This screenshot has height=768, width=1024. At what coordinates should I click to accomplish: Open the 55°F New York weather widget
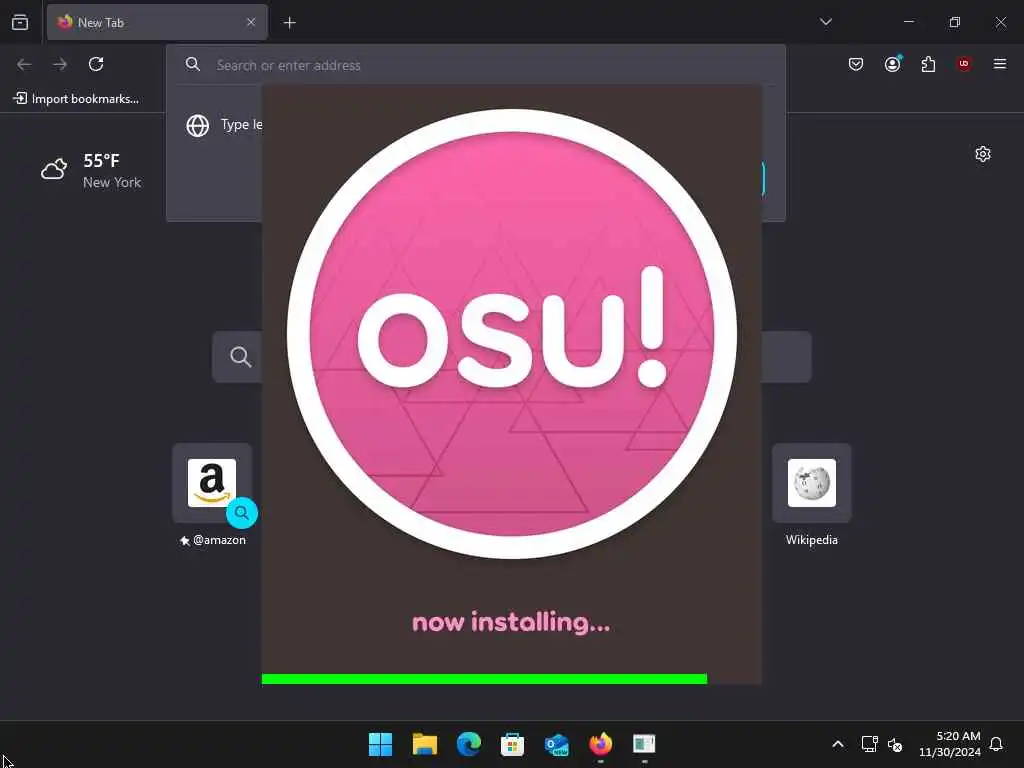(x=91, y=170)
